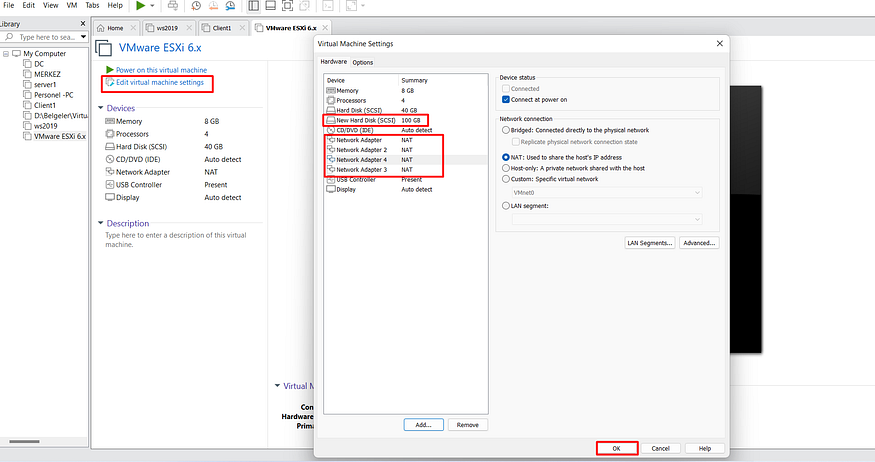This screenshot has height=462, width=875.
Task: Open the console view toolbar icon
Action: pos(328,6)
